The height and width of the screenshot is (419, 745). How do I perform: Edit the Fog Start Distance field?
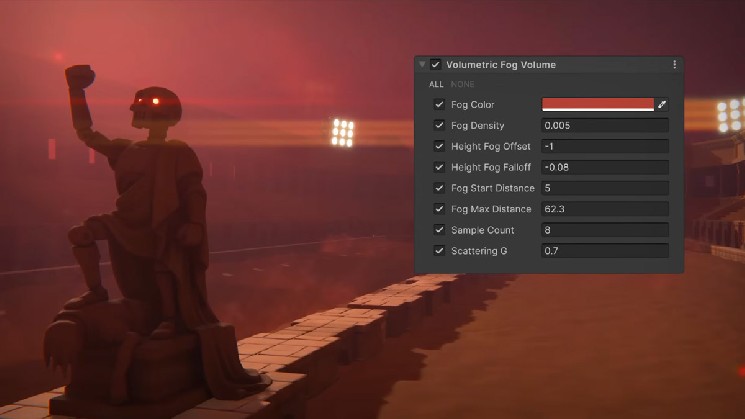point(605,188)
